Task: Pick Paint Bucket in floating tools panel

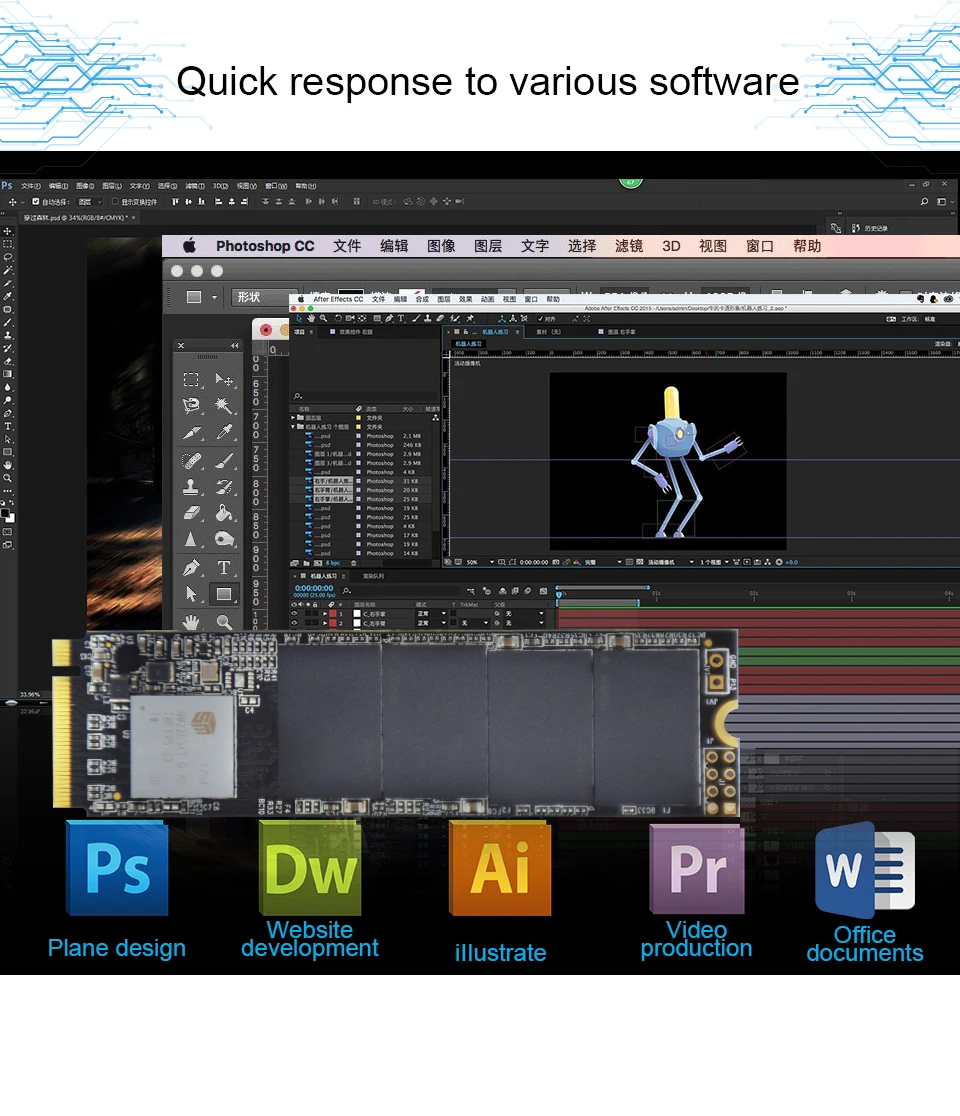Action: (x=223, y=513)
